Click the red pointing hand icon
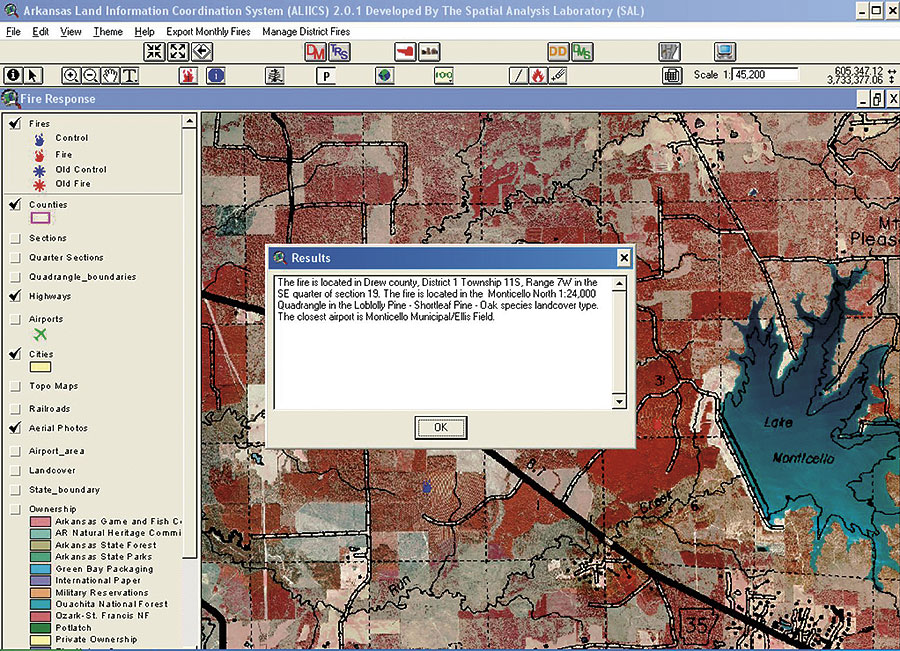 (x=405, y=52)
